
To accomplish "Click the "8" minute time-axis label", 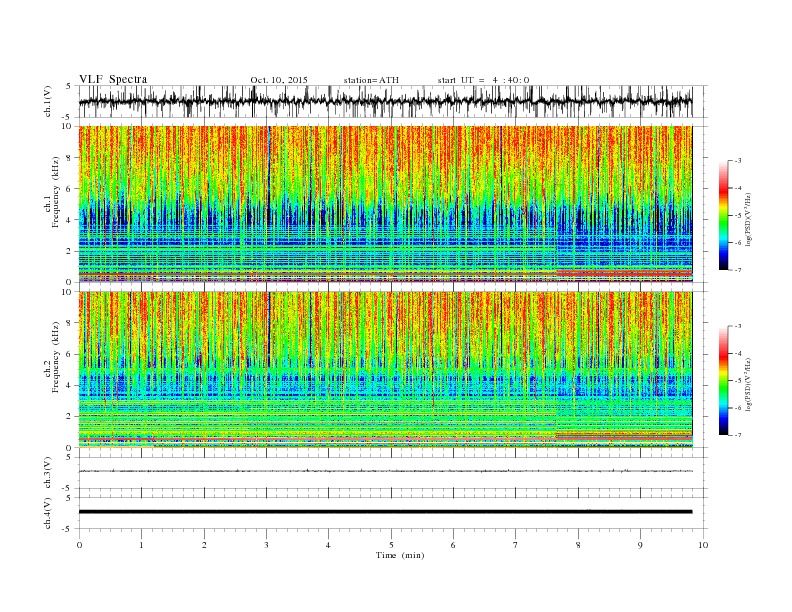I will [x=578, y=545].
